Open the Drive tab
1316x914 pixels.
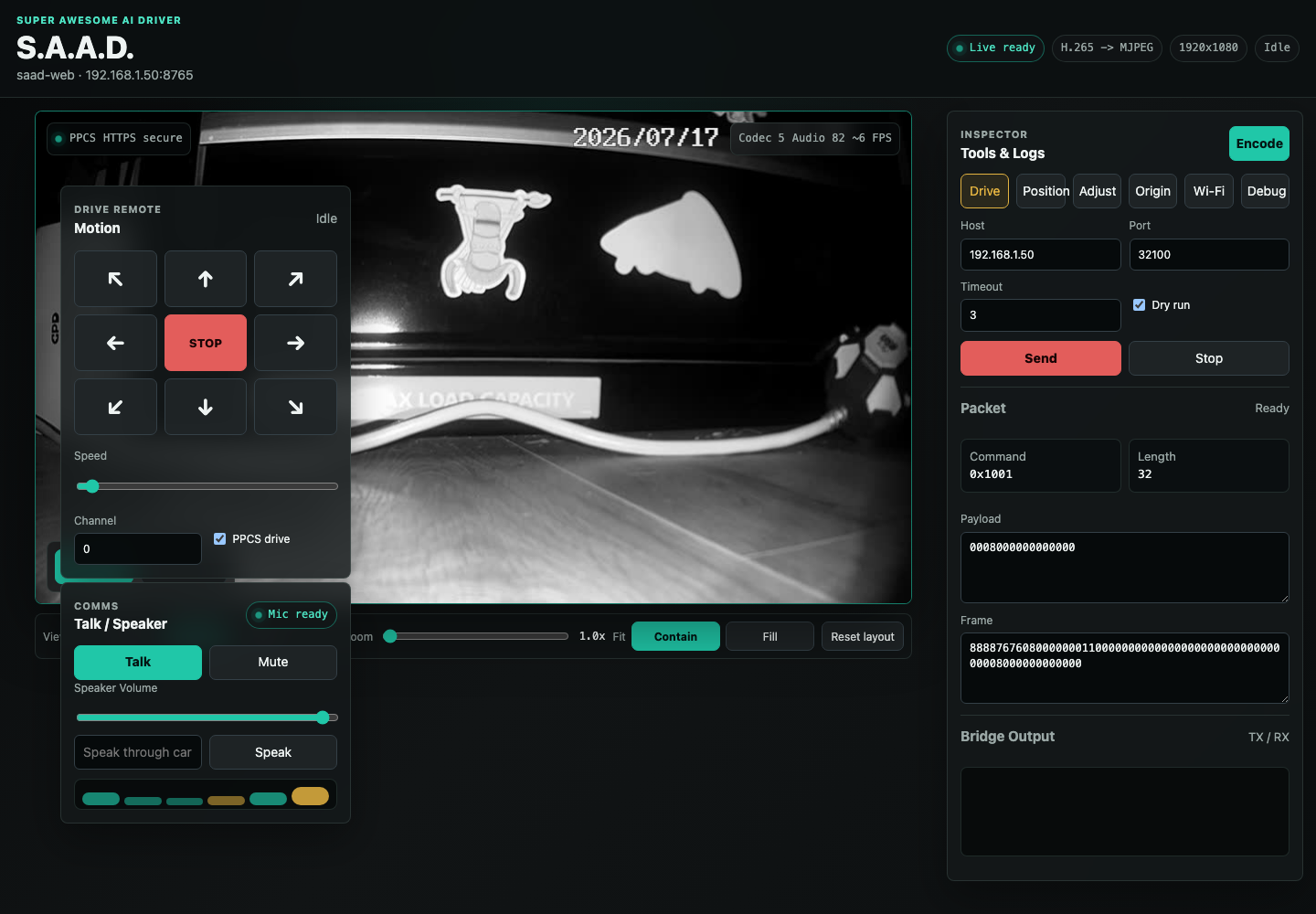click(x=984, y=191)
